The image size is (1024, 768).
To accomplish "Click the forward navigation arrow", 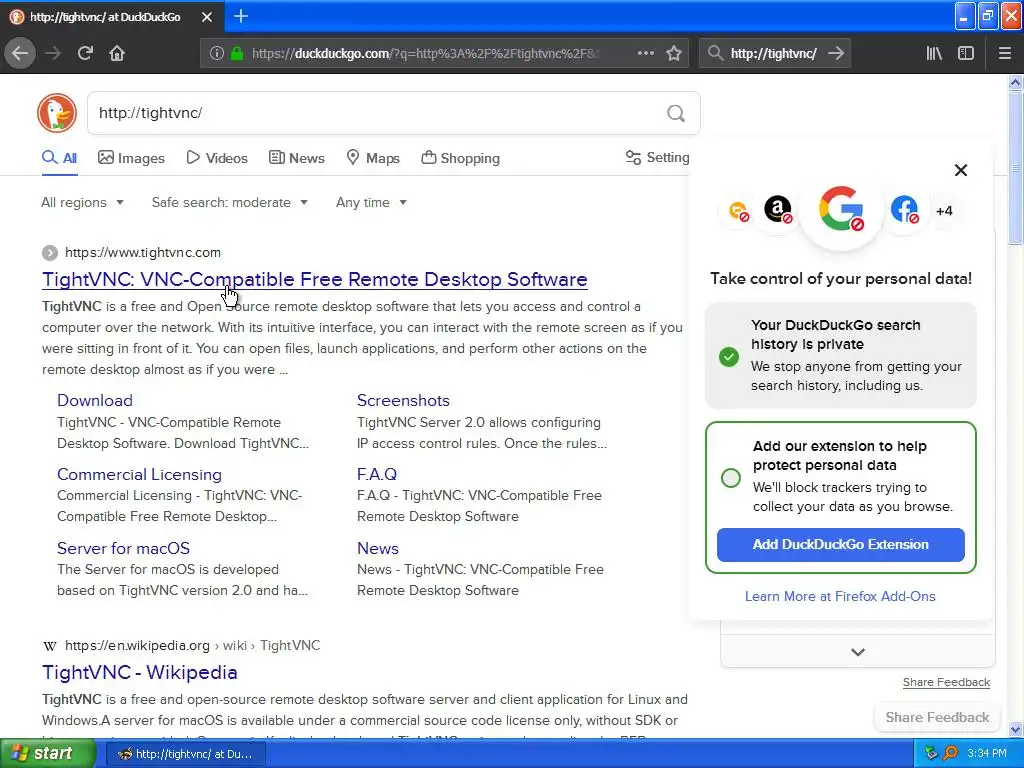I will (x=53, y=53).
